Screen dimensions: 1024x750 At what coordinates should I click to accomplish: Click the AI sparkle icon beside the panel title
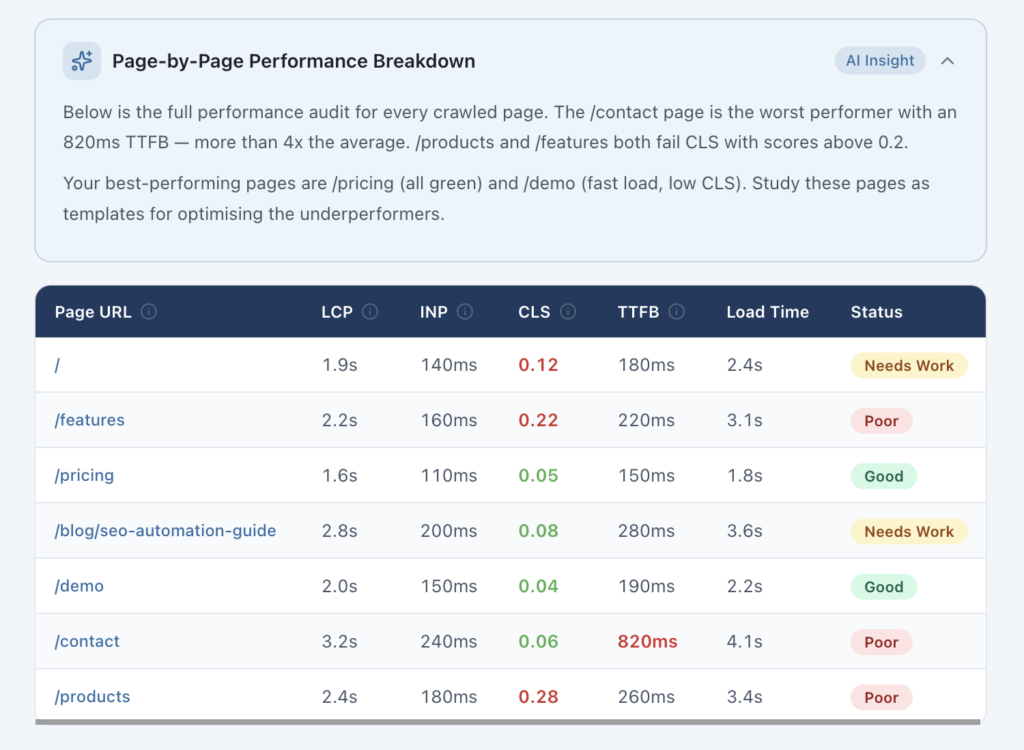[81, 61]
